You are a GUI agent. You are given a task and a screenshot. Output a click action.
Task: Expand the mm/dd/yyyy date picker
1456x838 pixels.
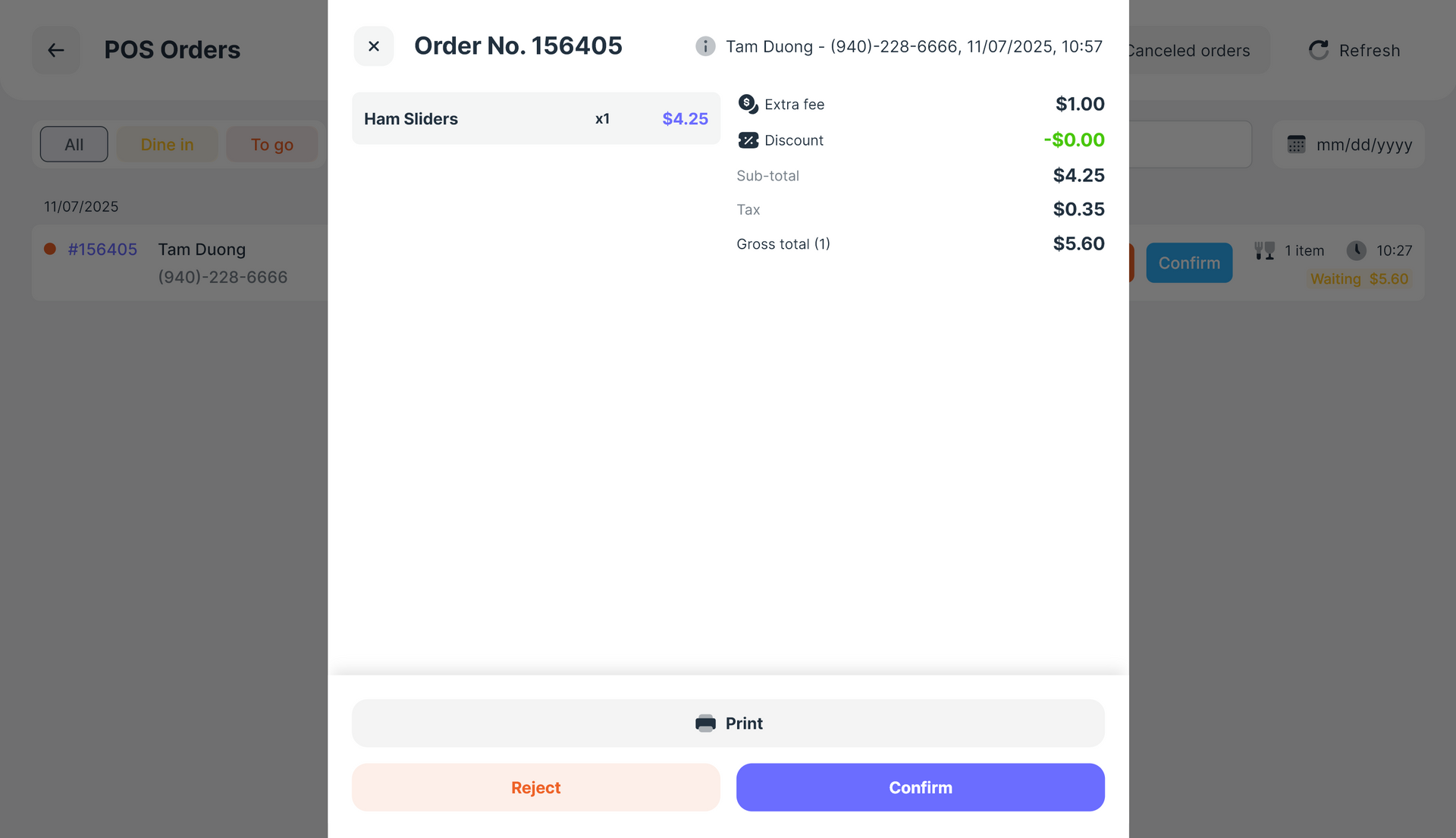pos(1365,144)
